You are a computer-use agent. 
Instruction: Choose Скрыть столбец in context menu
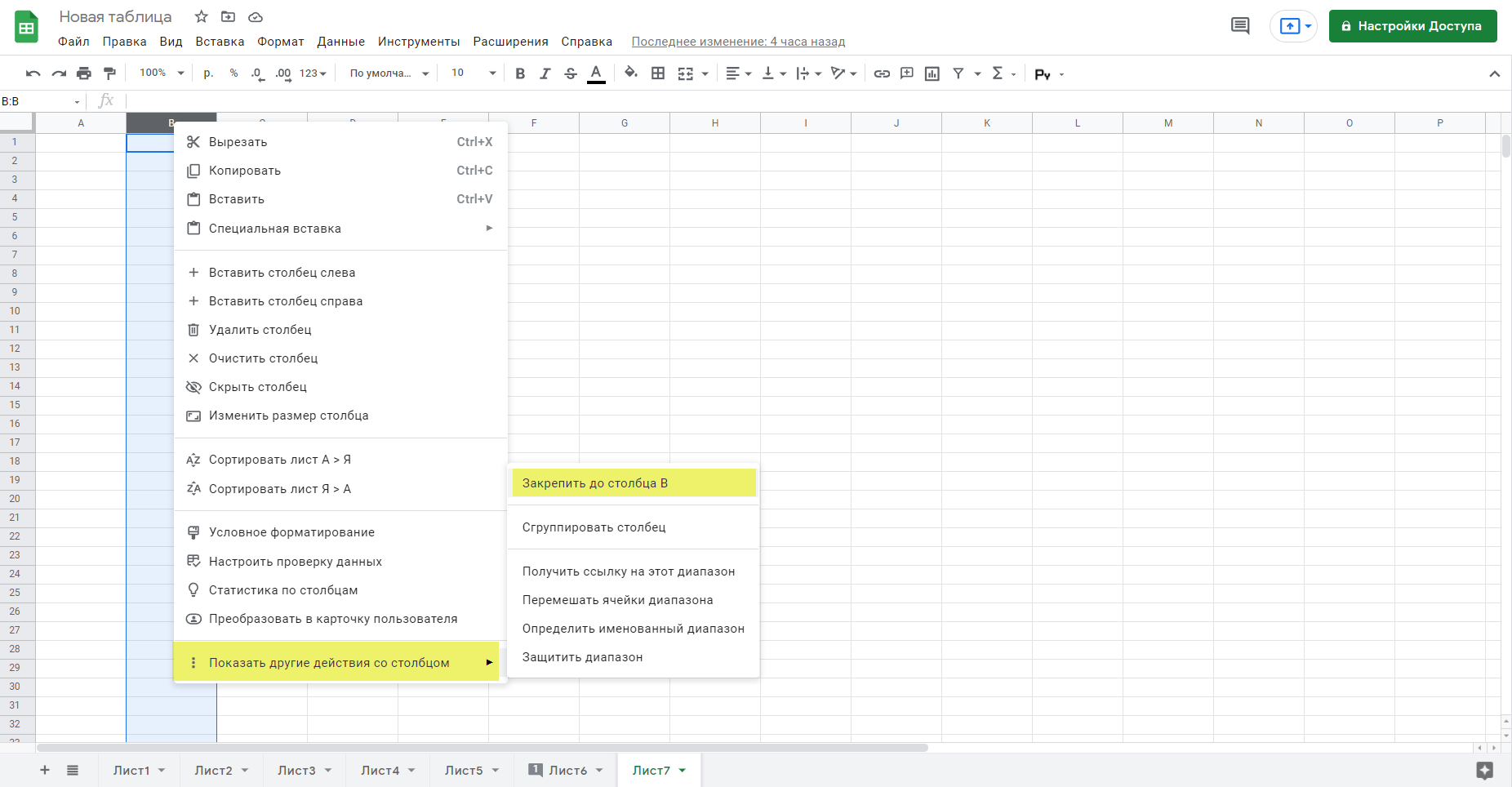(x=340, y=387)
